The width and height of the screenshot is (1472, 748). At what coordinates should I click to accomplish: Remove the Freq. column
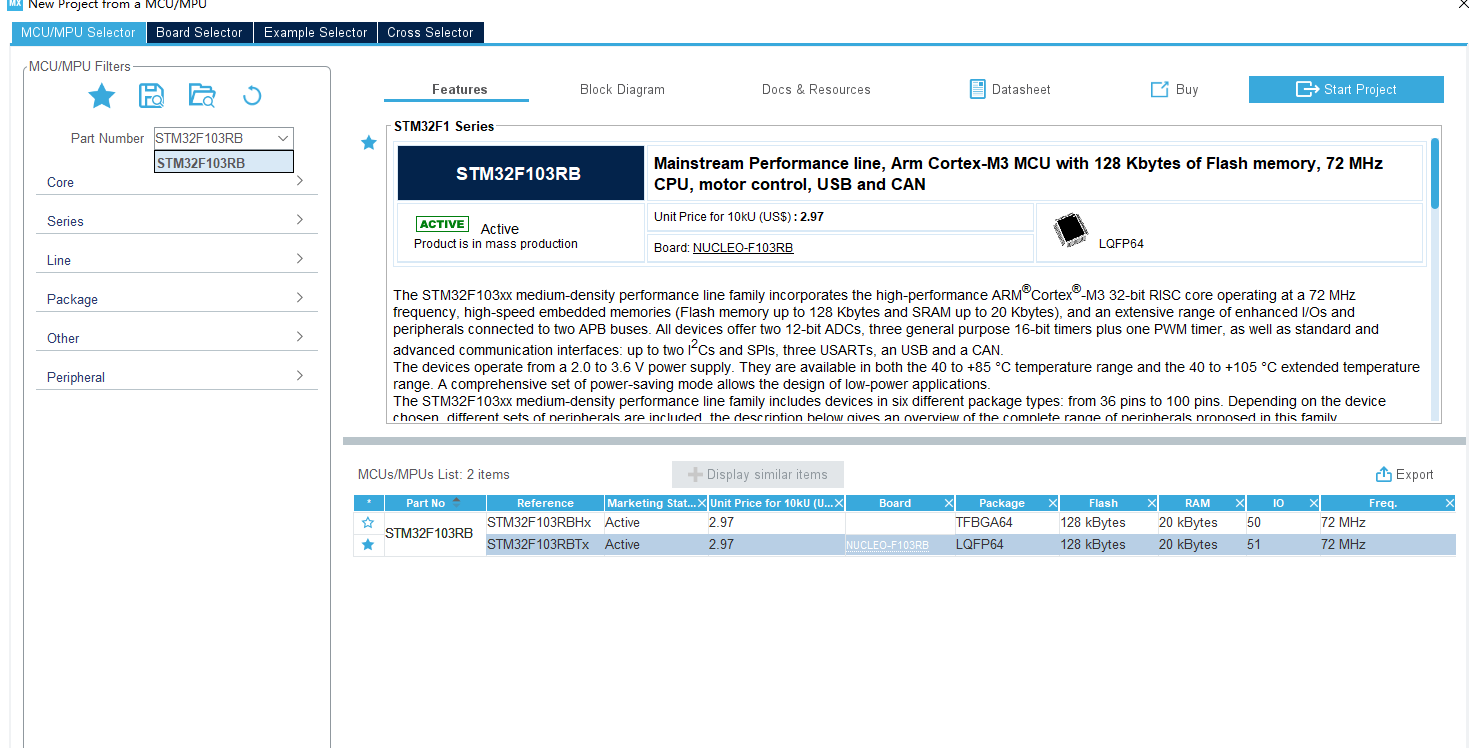point(1450,503)
